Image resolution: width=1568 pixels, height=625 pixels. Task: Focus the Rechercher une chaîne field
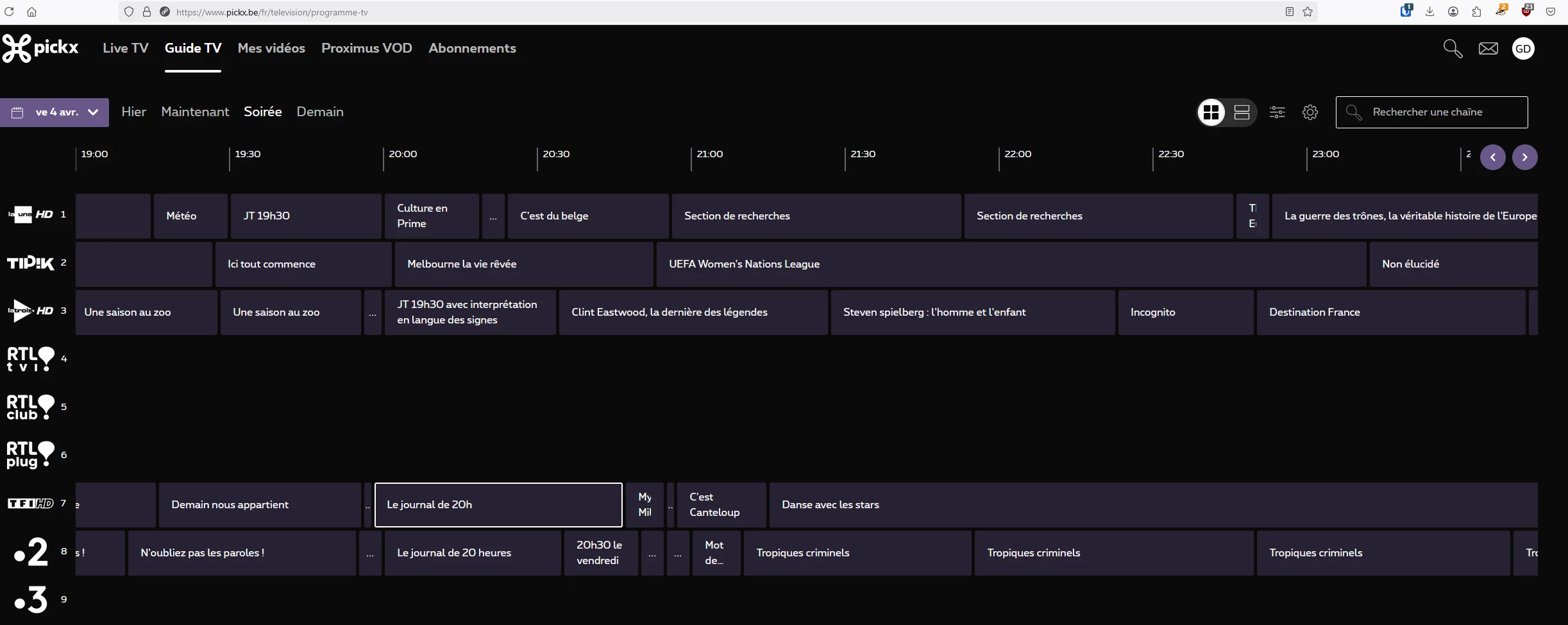coord(1432,112)
